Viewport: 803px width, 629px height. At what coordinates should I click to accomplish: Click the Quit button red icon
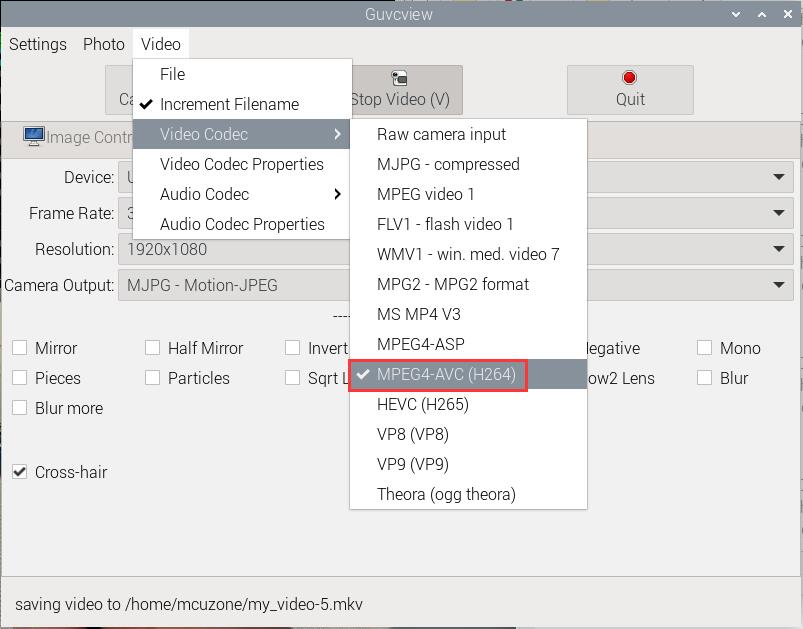(630, 78)
